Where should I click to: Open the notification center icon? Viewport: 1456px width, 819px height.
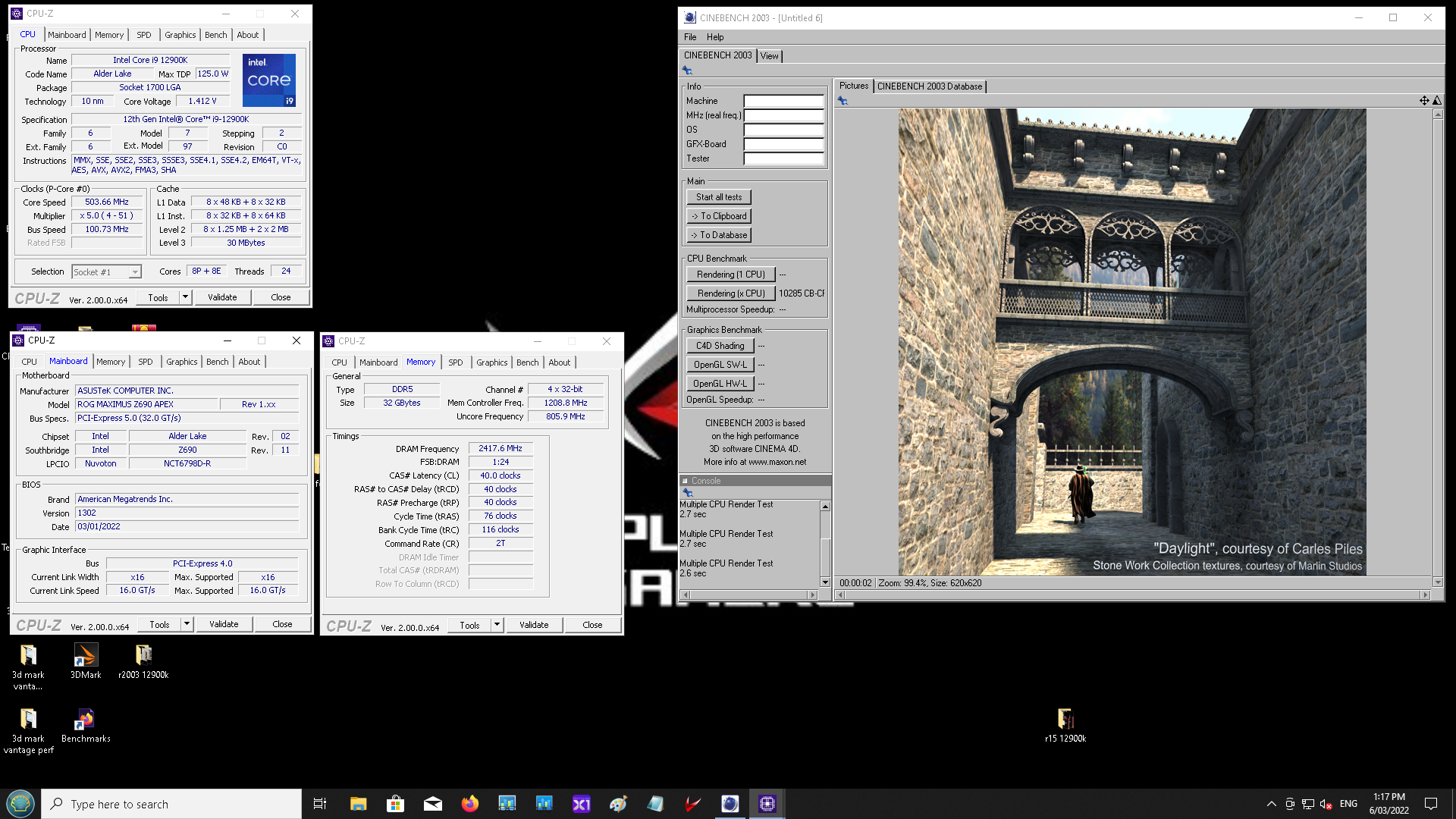click(1431, 804)
